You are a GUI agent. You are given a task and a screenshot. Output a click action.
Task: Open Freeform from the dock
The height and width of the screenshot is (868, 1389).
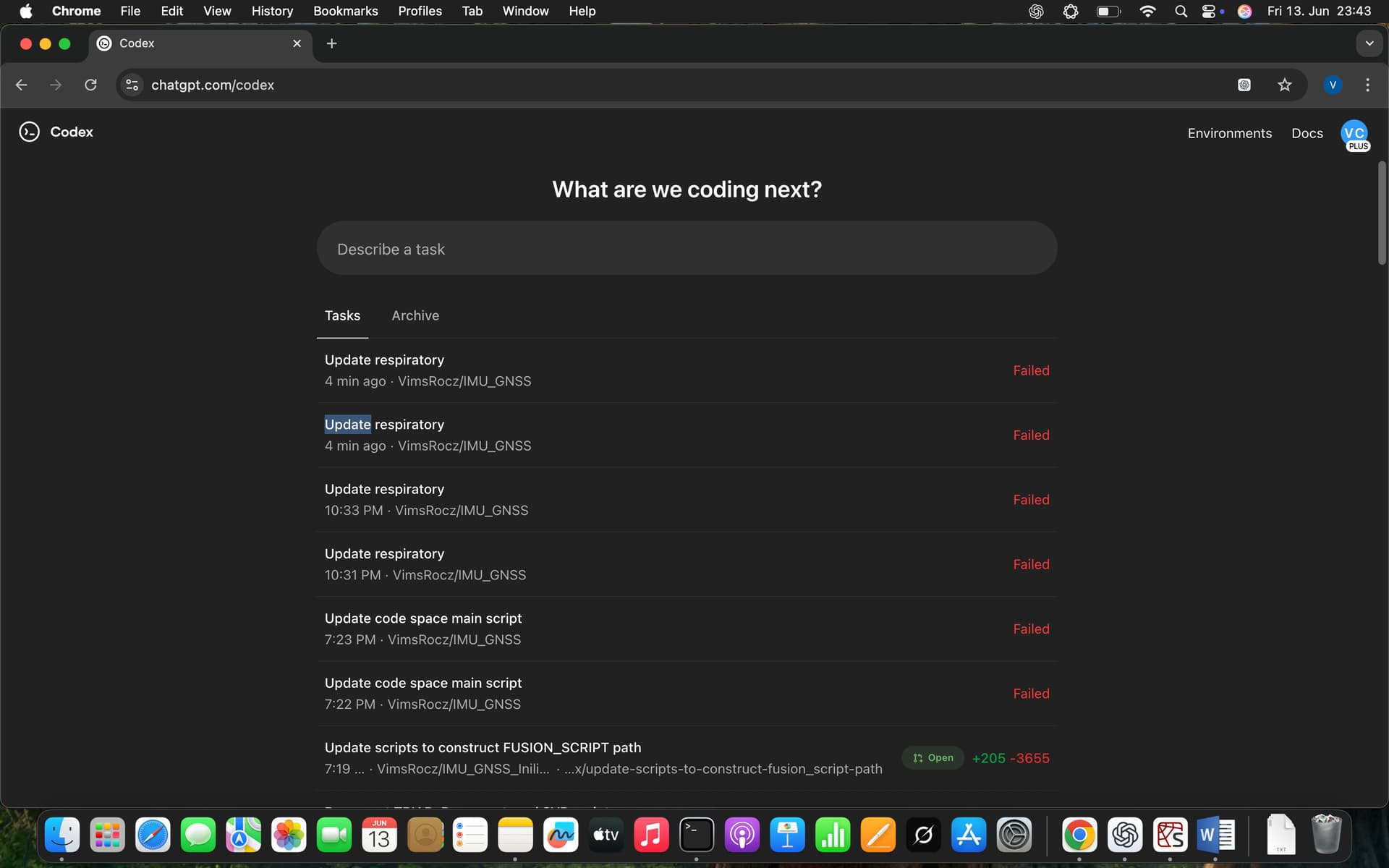561,835
